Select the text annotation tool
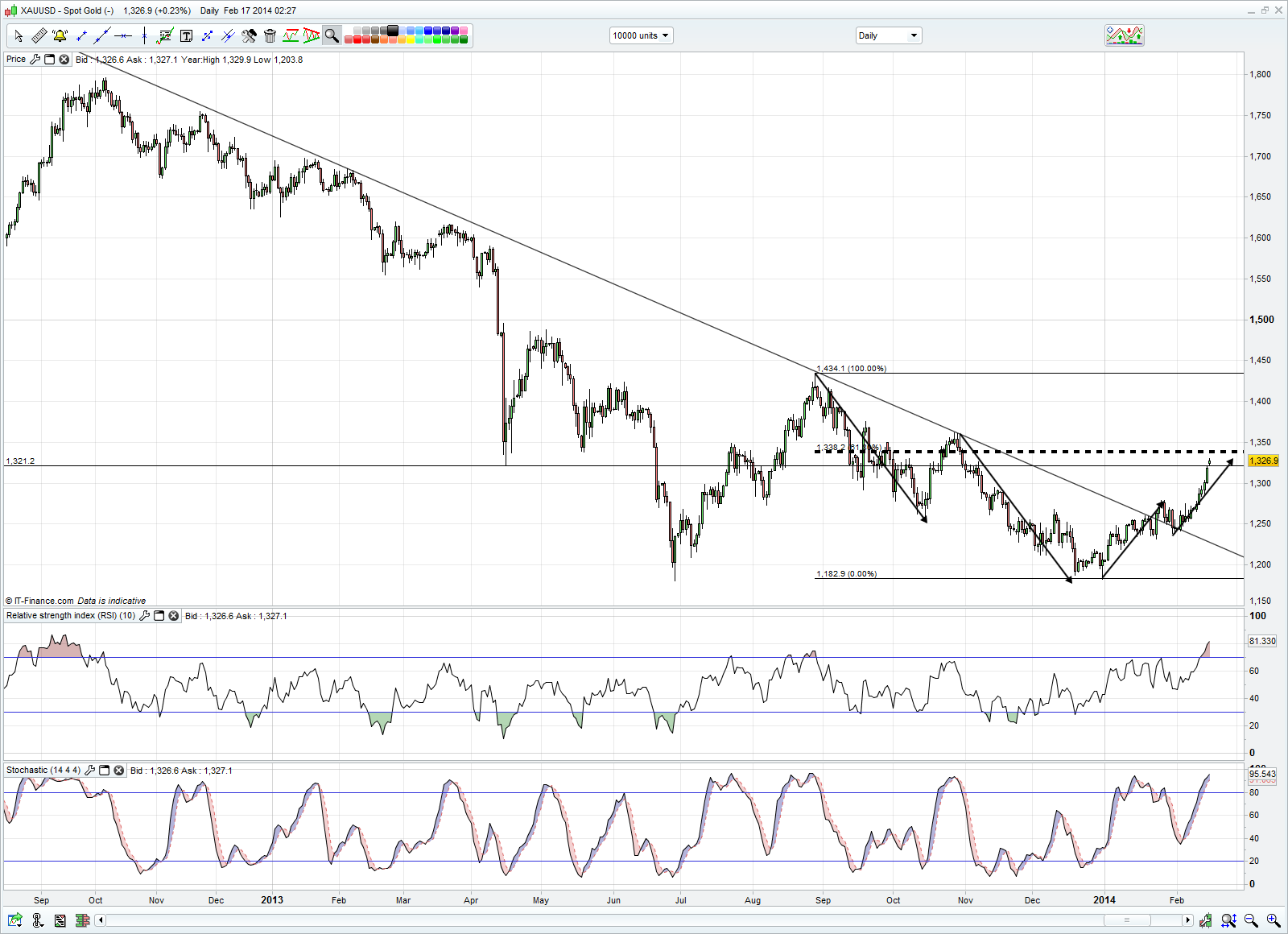The height and width of the screenshot is (934, 1288). tap(186, 35)
